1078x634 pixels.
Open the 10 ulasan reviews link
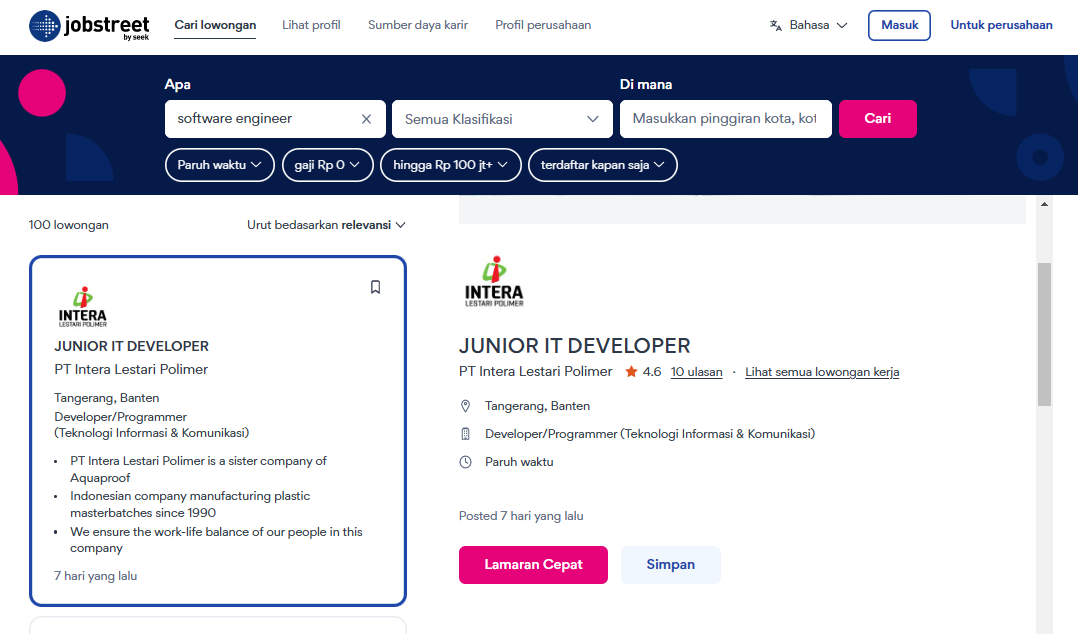coord(696,372)
